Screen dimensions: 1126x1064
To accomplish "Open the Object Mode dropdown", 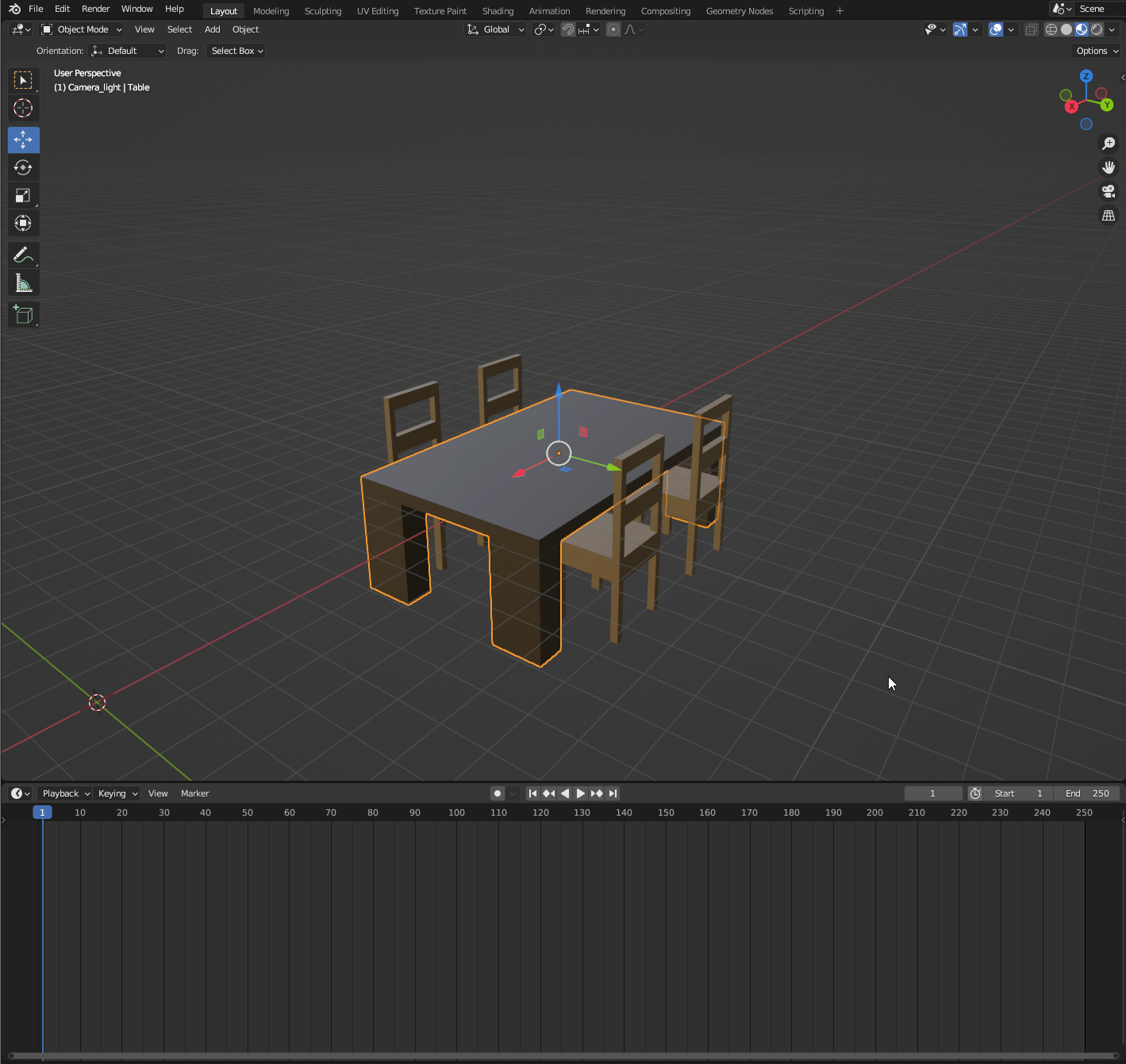I will [x=80, y=29].
